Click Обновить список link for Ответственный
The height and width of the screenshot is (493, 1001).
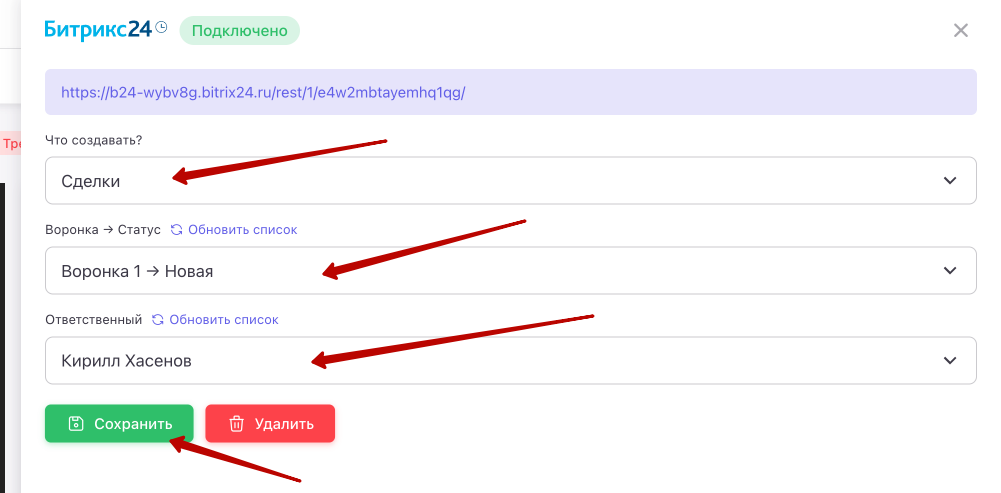224,320
